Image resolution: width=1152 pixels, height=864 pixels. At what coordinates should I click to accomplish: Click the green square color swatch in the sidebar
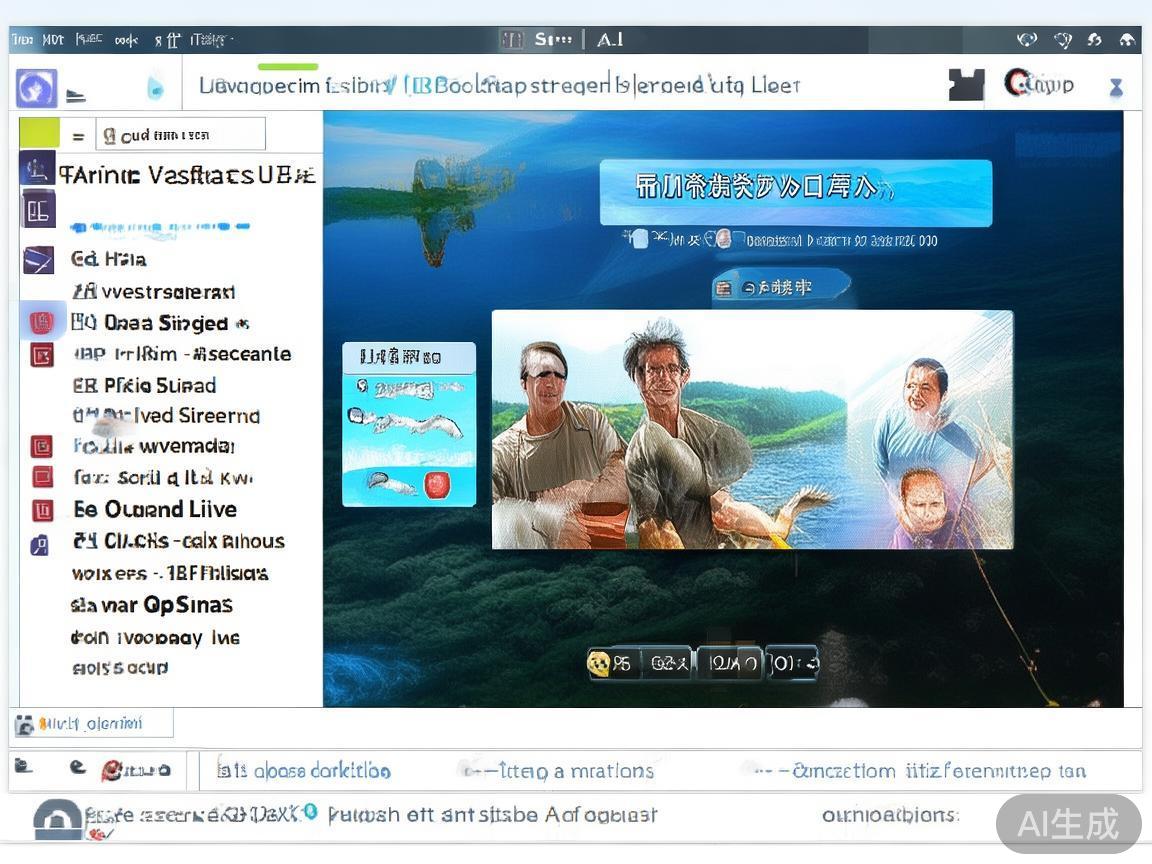[39, 132]
